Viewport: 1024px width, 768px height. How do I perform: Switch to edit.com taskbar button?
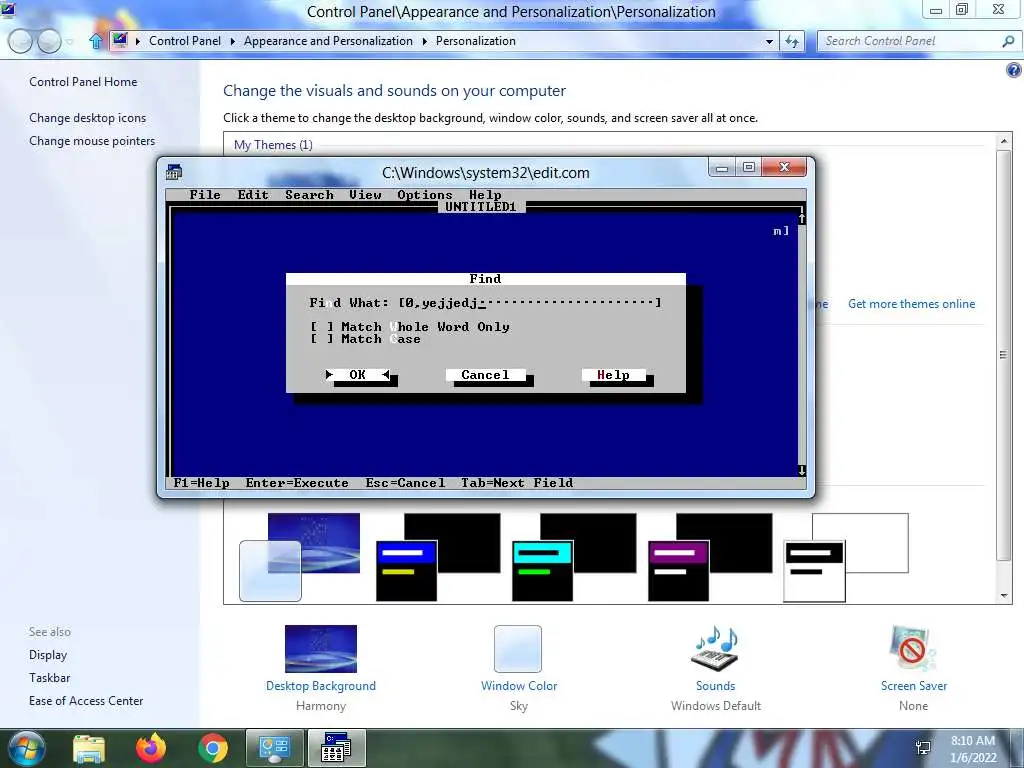coord(336,748)
